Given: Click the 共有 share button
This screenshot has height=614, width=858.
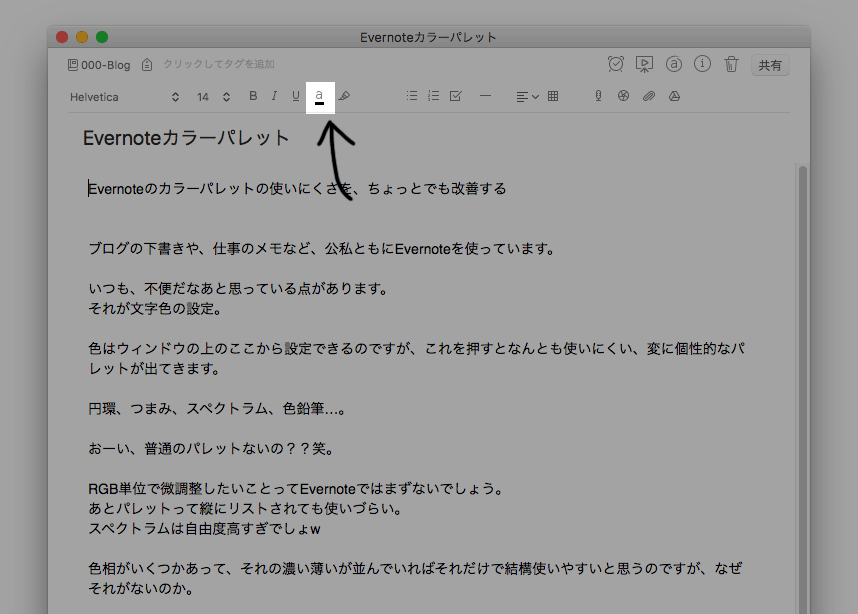Looking at the screenshot, I should [770, 65].
